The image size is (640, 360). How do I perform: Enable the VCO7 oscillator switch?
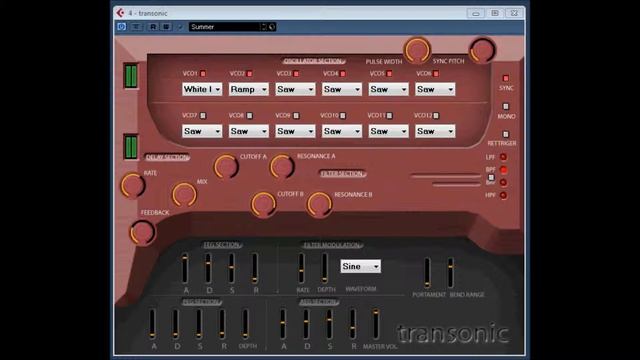point(203,116)
